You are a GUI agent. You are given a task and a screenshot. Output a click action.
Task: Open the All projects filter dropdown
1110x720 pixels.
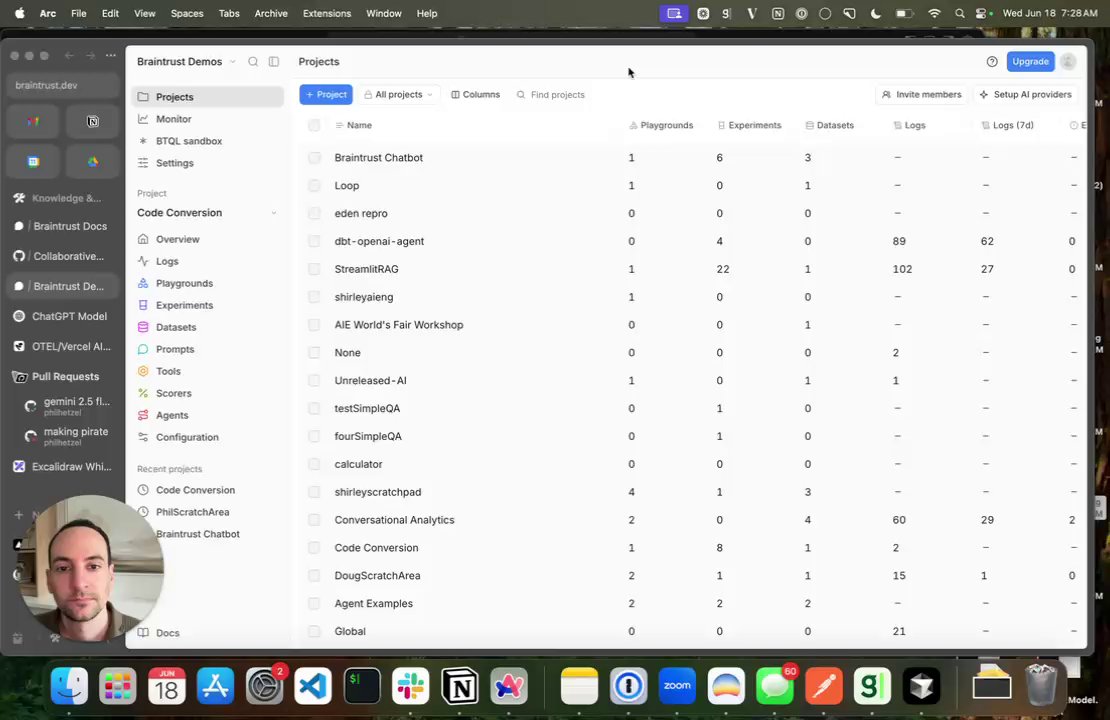399,94
